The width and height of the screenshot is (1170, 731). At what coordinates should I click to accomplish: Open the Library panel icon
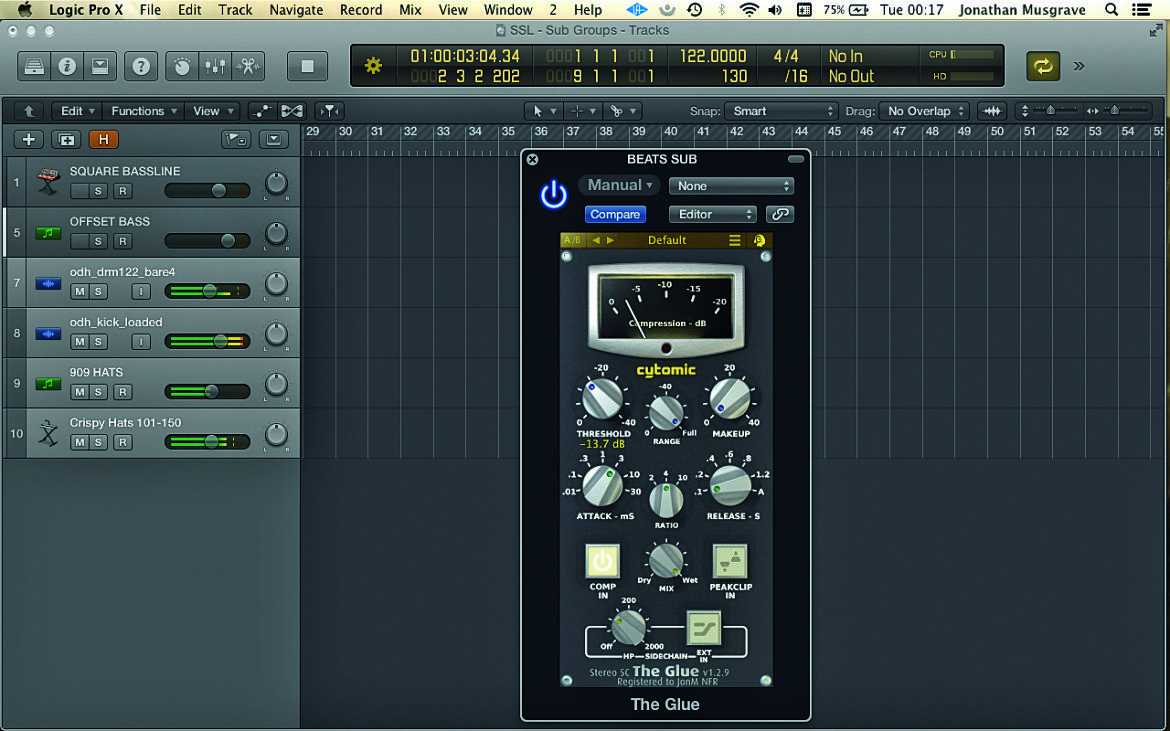(x=34, y=66)
